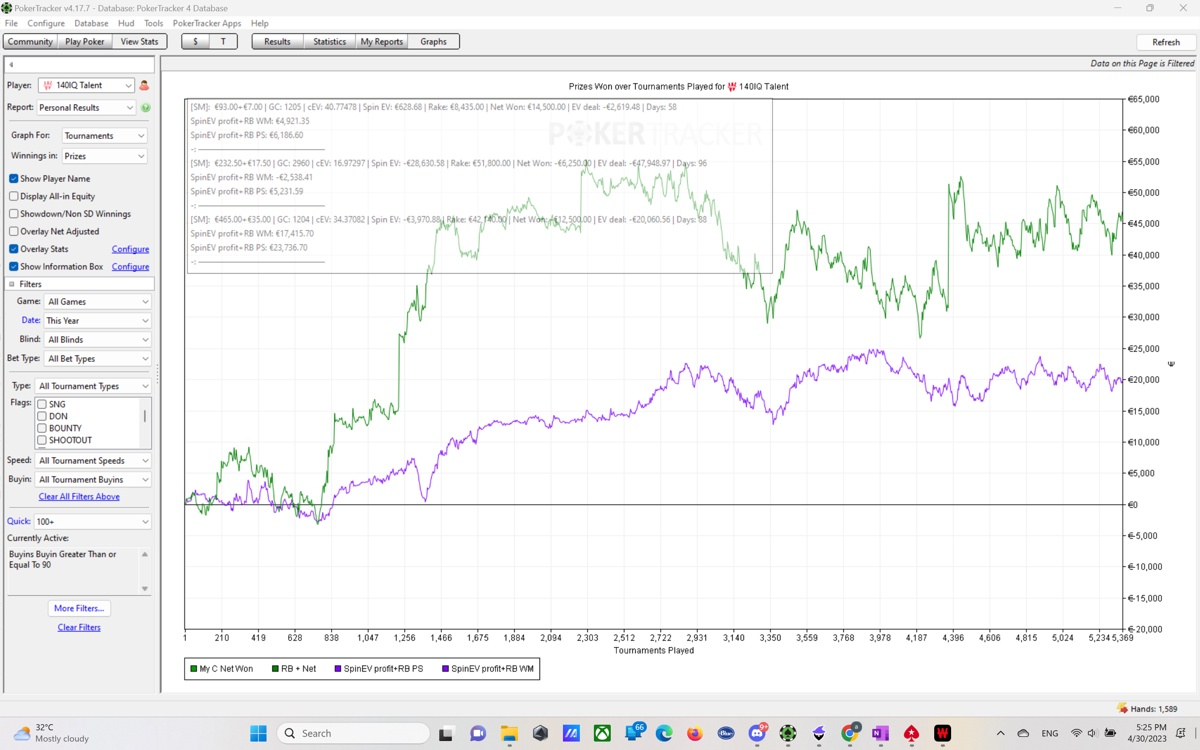Uncheck Show Player Name
Image resolution: width=1200 pixels, height=750 pixels.
coord(14,179)
